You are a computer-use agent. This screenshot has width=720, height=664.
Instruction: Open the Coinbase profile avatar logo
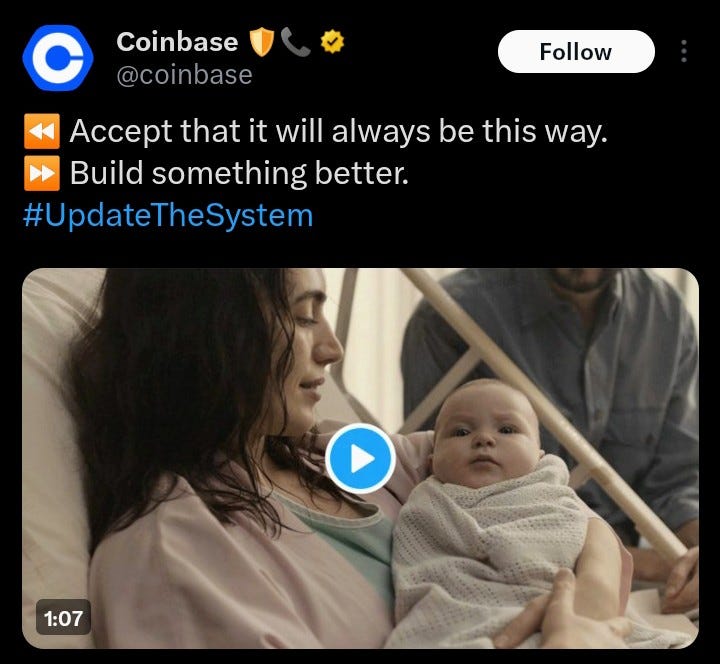pos(58,58)
